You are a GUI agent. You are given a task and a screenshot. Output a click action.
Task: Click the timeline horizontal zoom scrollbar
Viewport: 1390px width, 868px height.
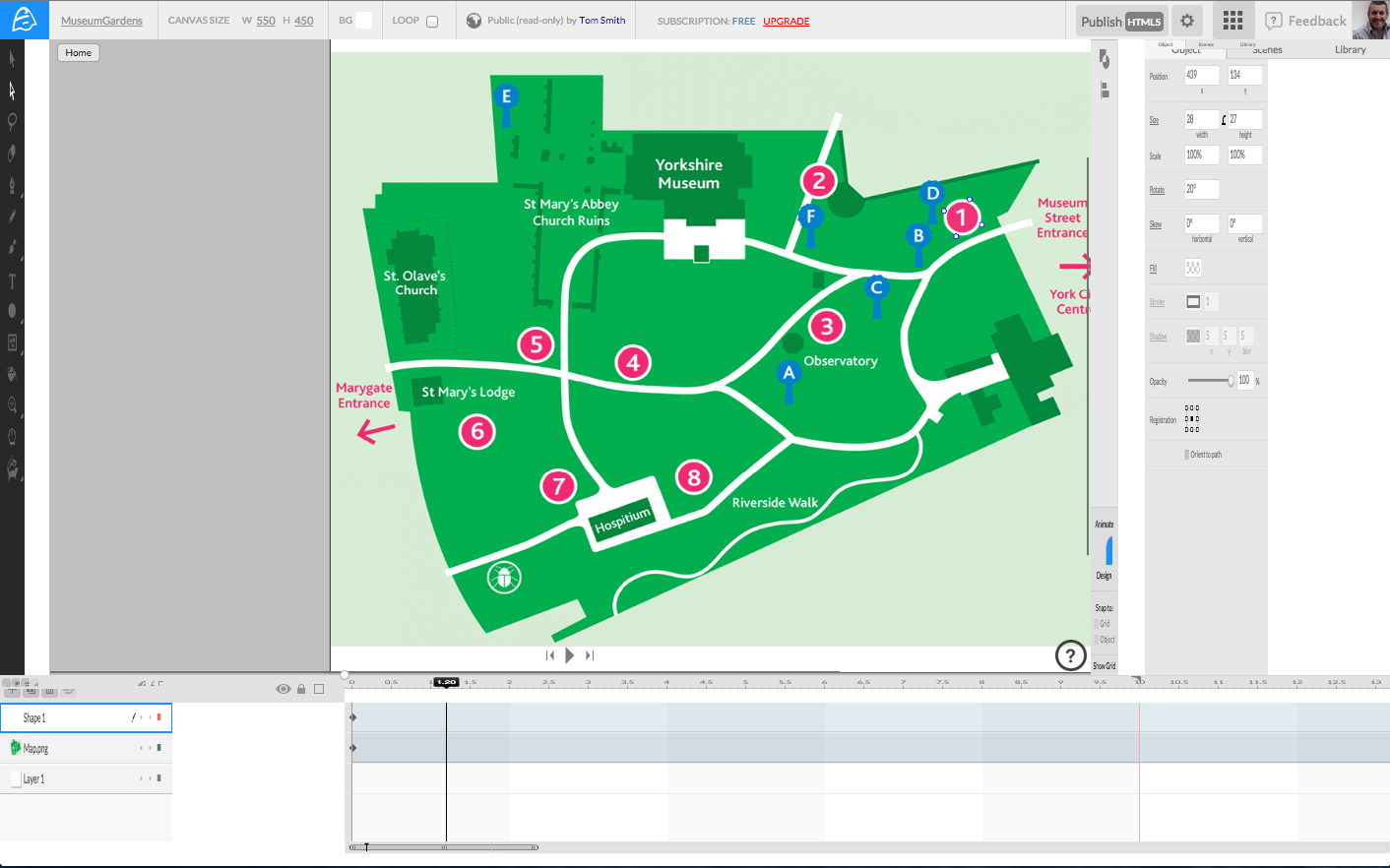pos(444,847)
